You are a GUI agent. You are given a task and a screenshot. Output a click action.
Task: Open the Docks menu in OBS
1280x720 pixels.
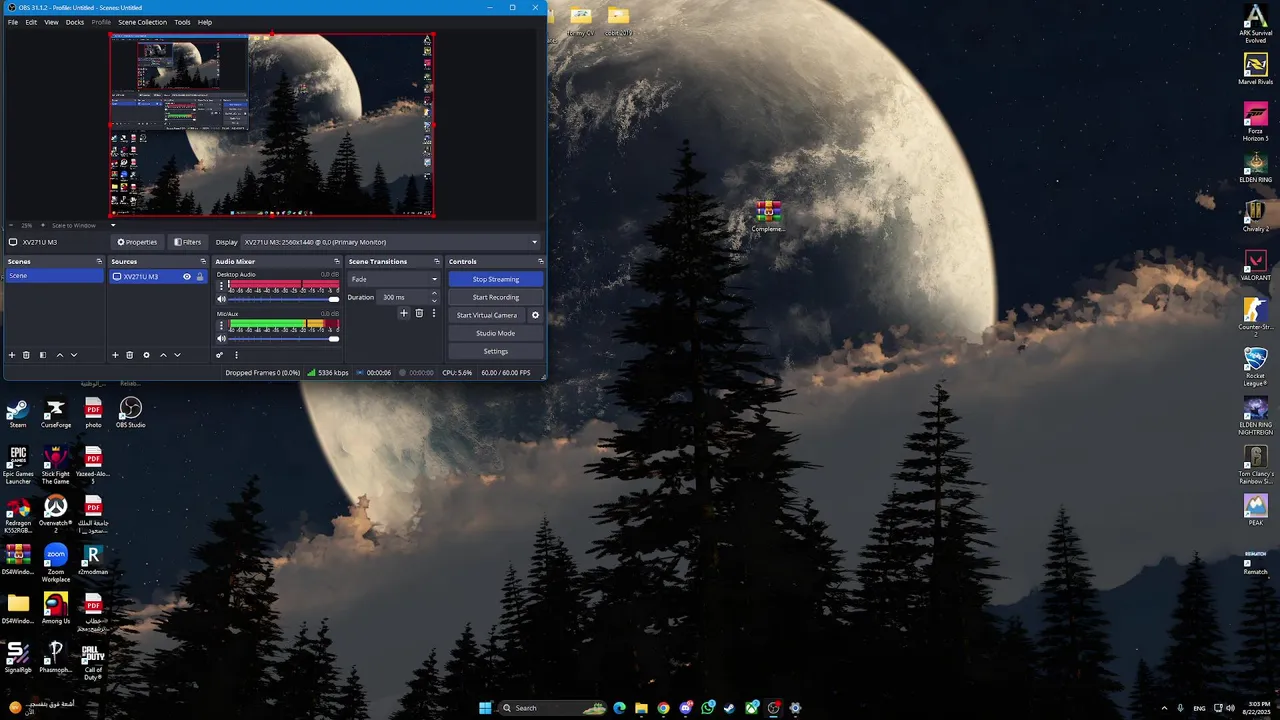(x=75, y=22)
